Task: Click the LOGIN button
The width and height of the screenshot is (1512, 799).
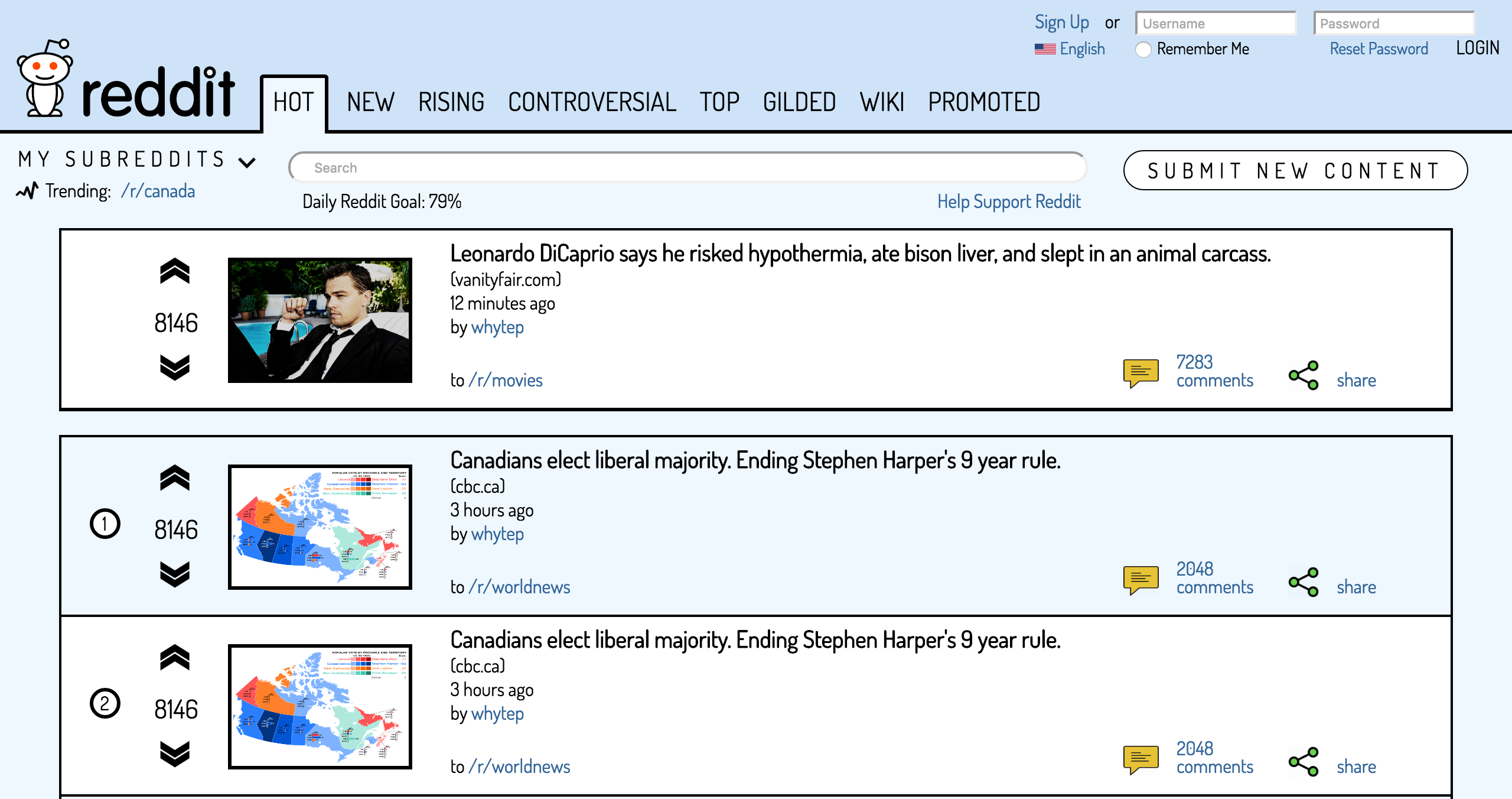Action: pos(1477,48)
